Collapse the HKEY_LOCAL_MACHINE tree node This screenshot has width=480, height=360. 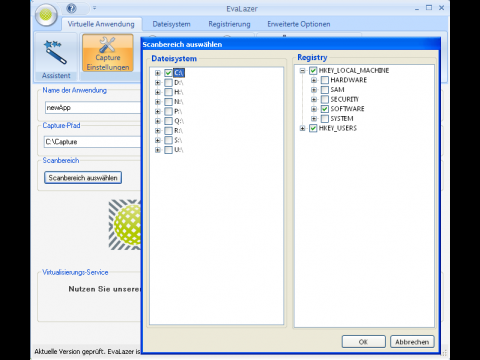pos(302,71)
